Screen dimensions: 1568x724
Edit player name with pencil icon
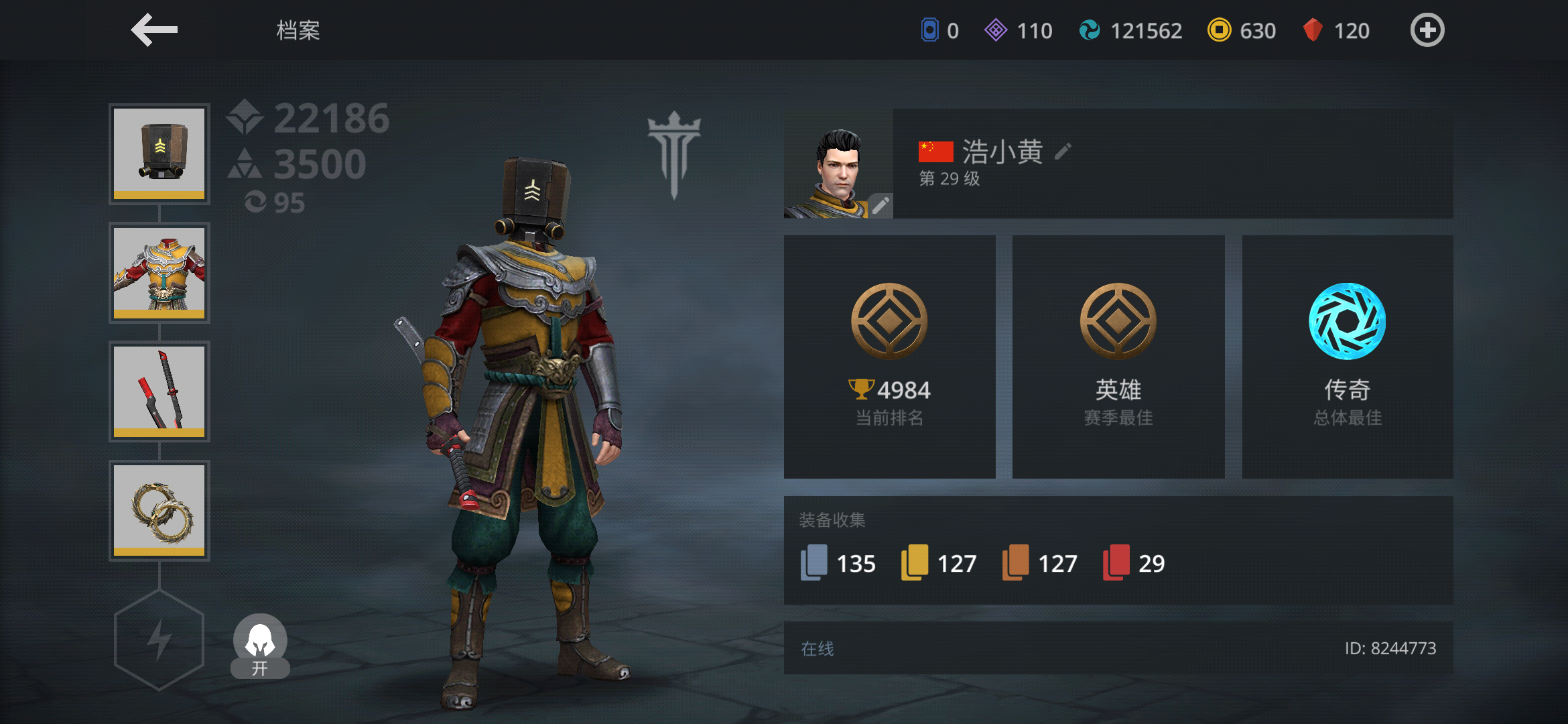click(x=1063, y=152)
